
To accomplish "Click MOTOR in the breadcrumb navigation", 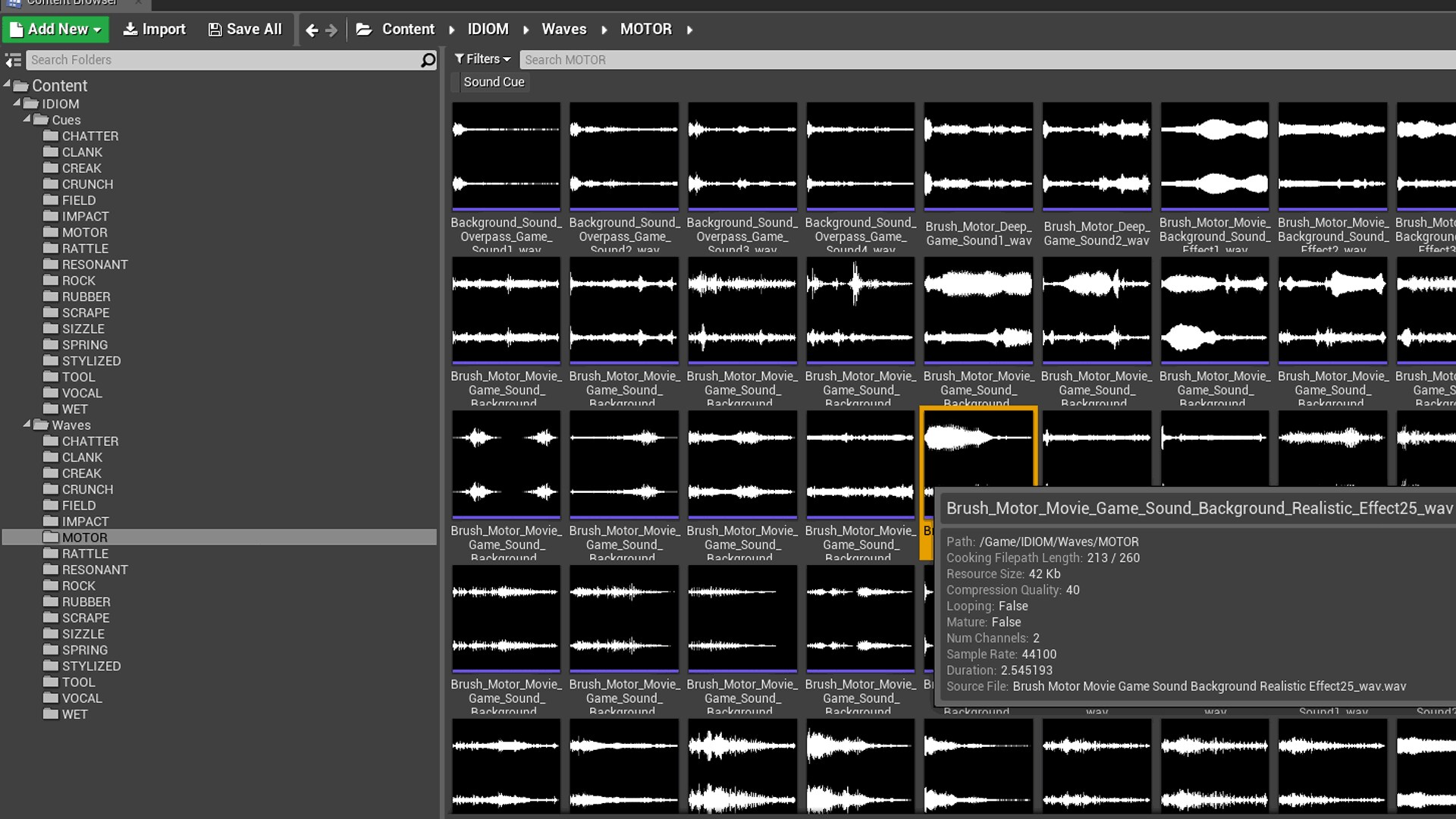I will coord(646,29).
